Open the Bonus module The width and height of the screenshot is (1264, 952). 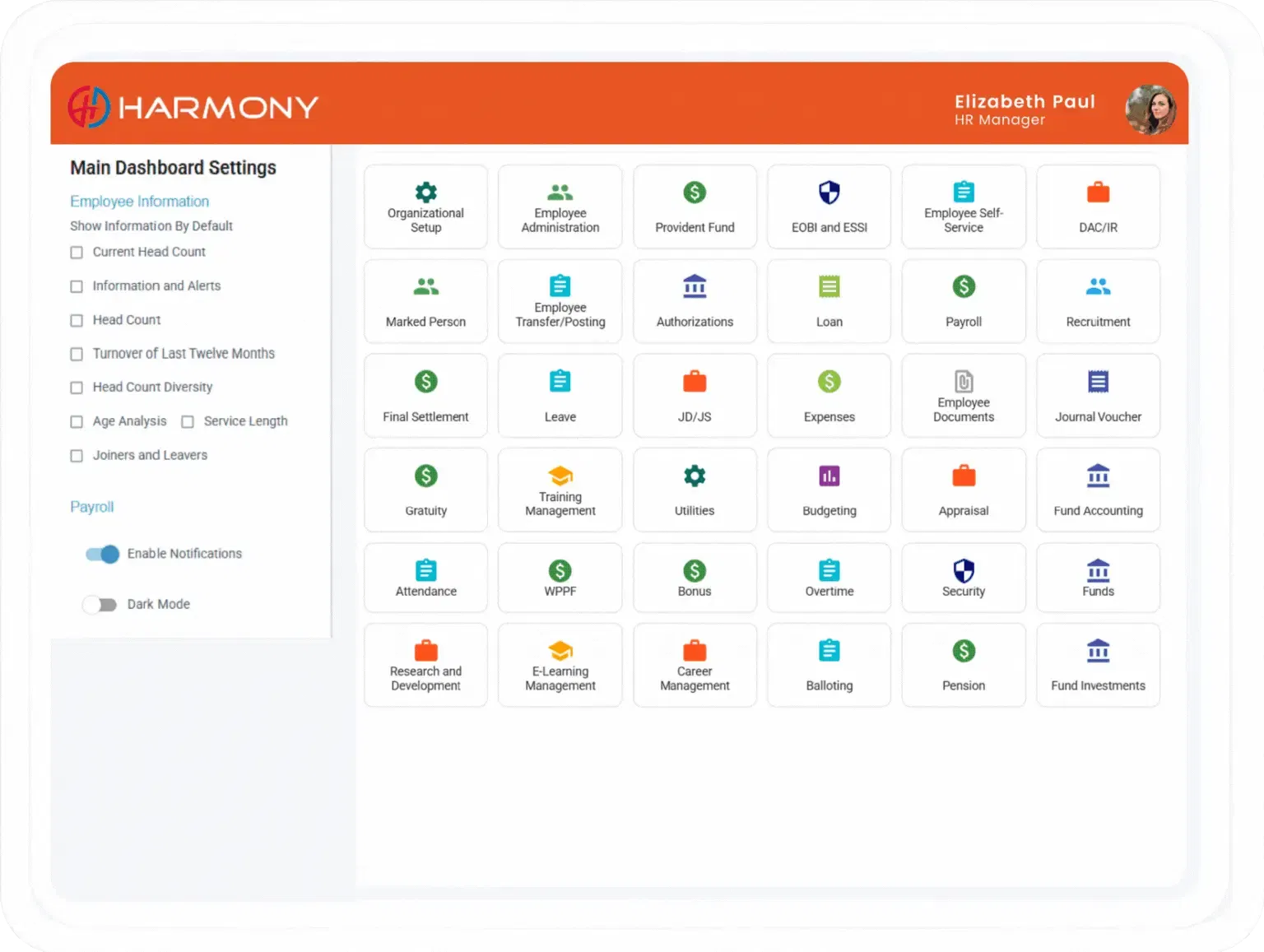tap(695, 578)
